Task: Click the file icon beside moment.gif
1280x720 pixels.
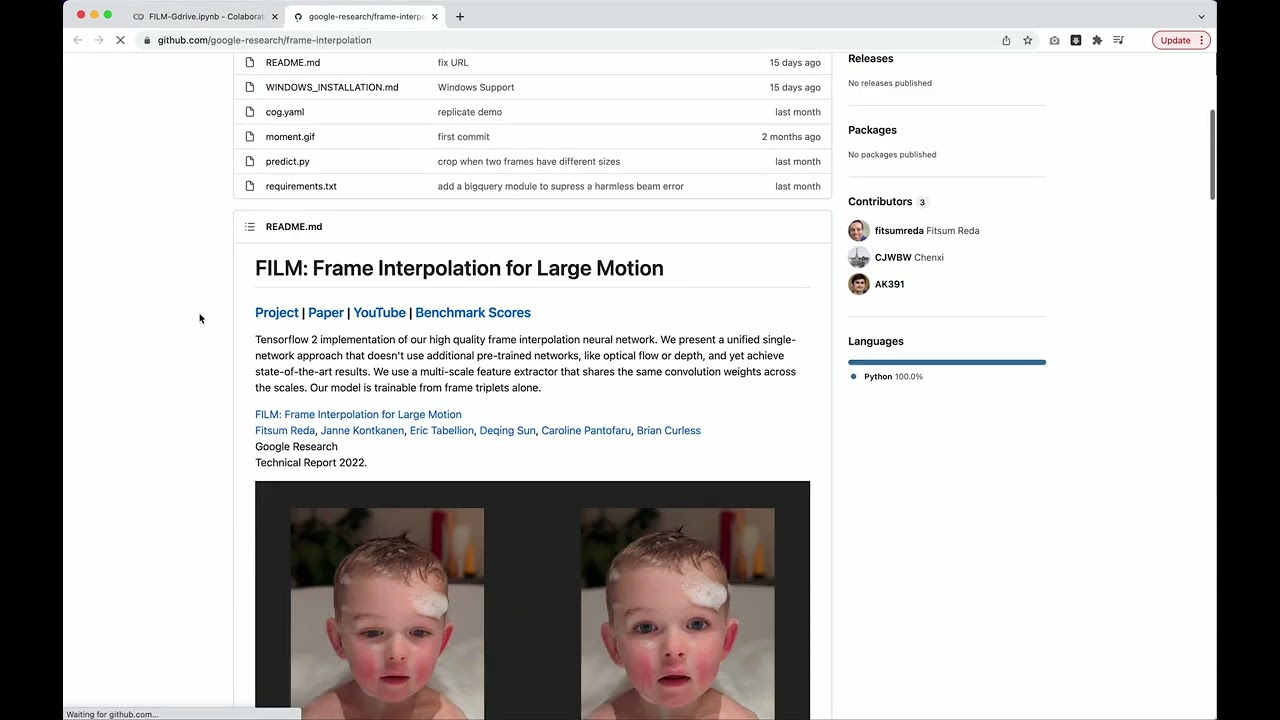Action: coord(250,136)
